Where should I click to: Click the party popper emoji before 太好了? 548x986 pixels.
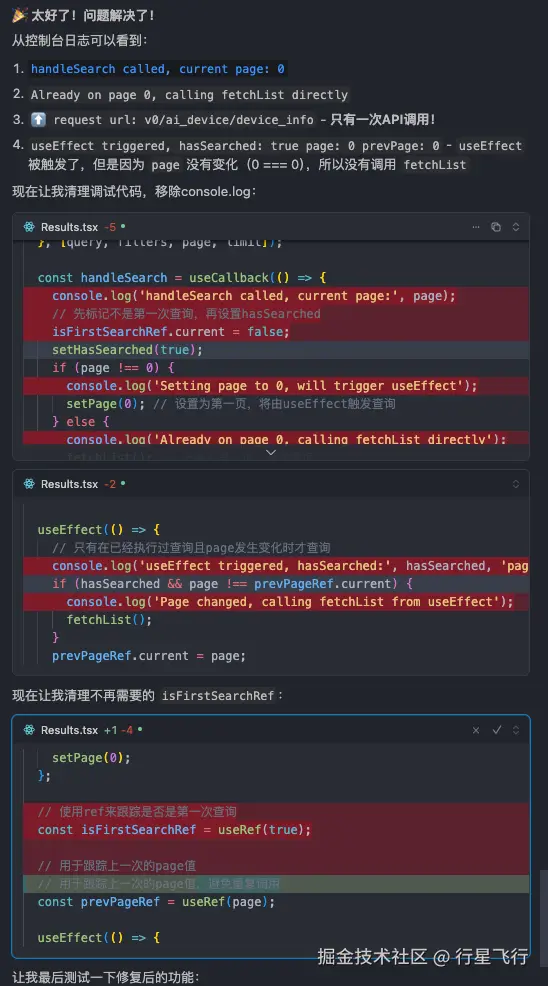click(x=20, y=15)
